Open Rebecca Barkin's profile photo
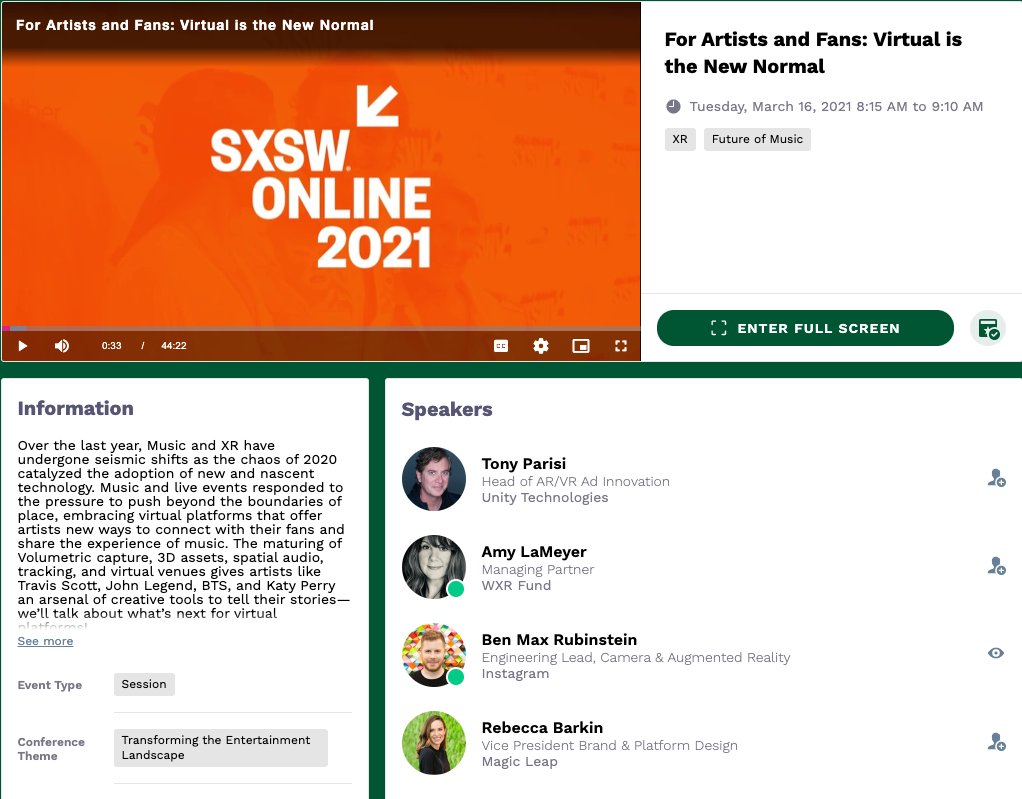 tap(434, 743)
